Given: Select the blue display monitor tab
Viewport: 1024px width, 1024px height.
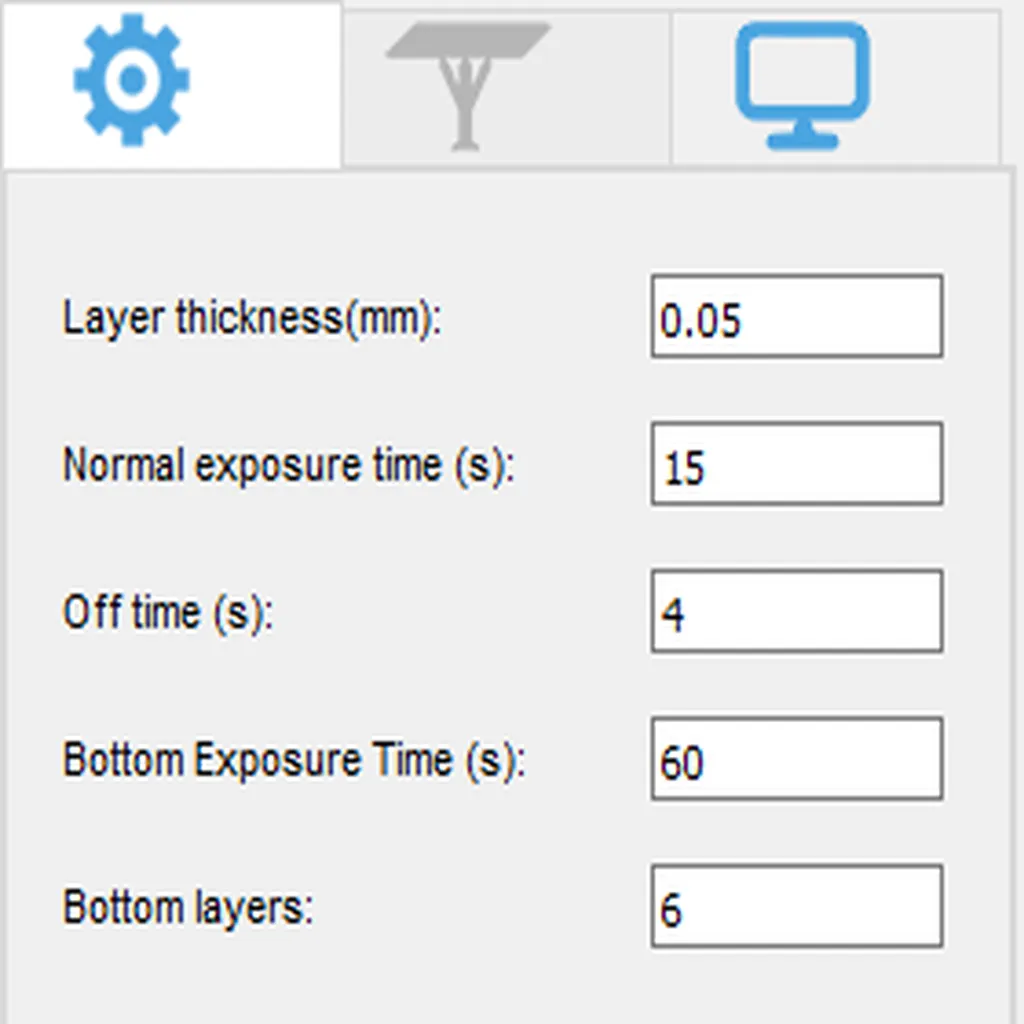Looking at the screenshot, I should coord(834,88).
